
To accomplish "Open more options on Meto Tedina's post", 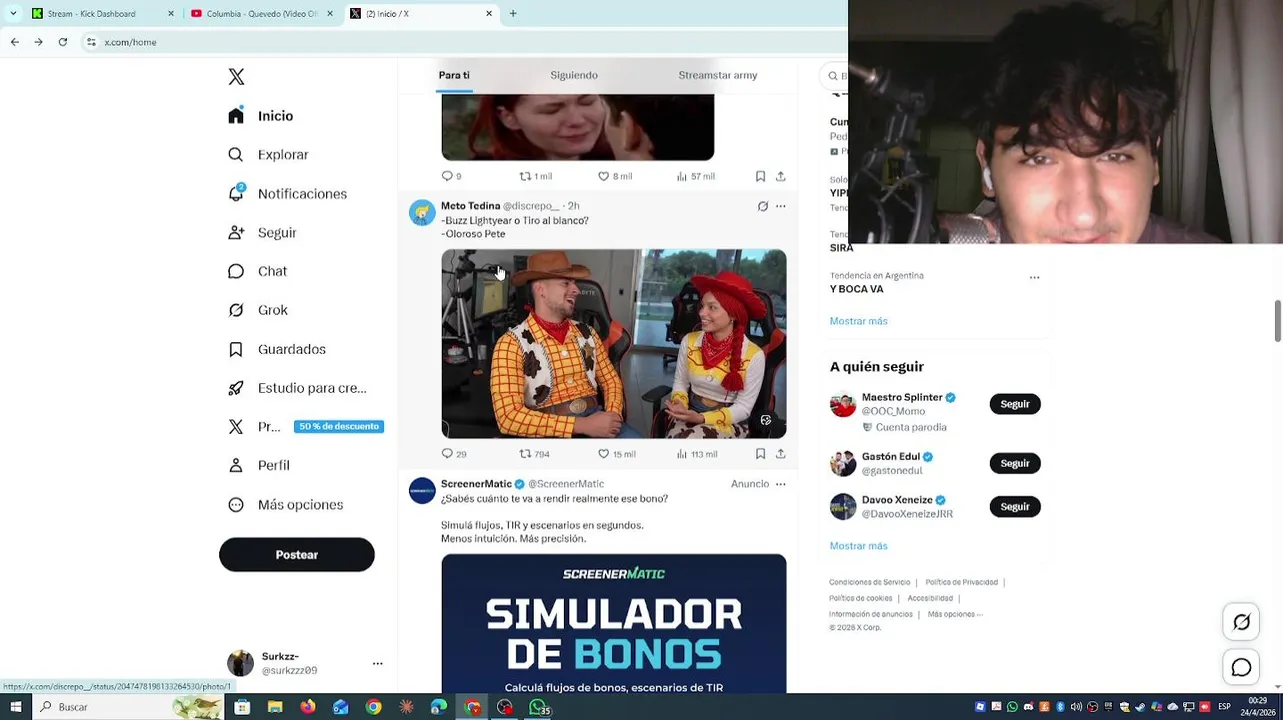I will click(x=781, y=206).
